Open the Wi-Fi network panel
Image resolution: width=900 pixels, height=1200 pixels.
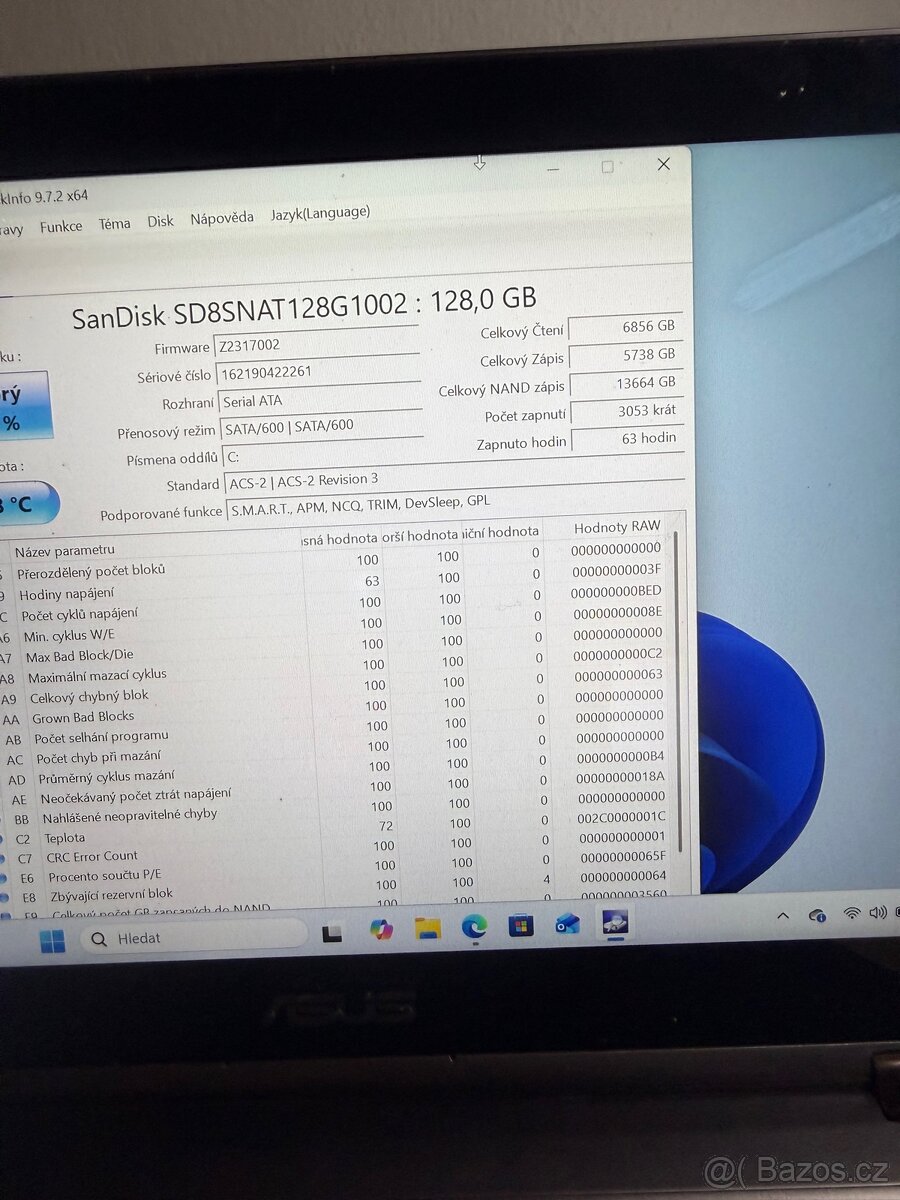click(x=851, y=913)
